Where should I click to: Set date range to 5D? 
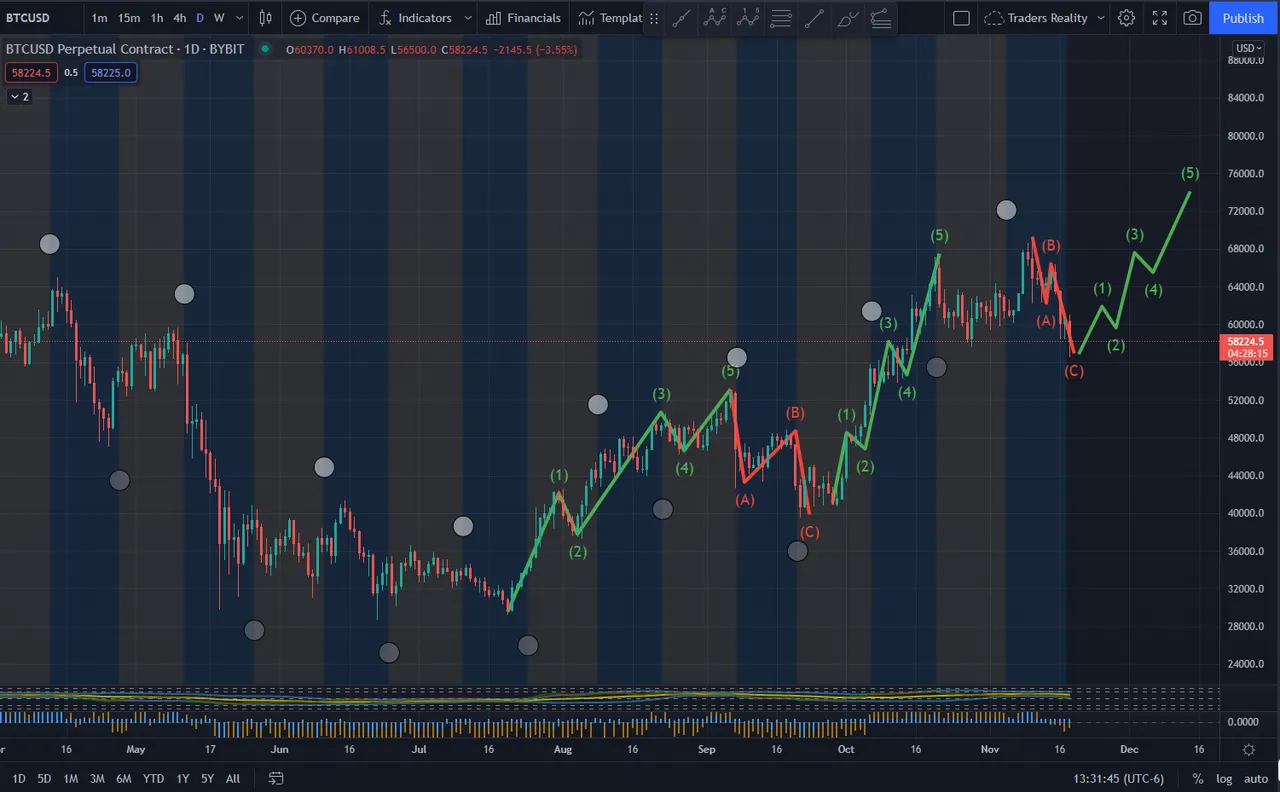44,778
